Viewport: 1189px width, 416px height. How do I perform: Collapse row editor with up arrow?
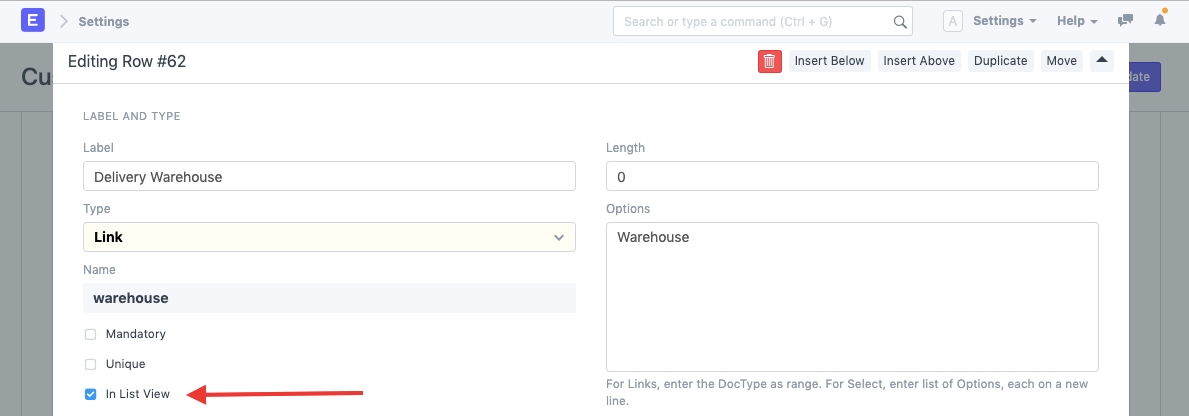(x=1101, y=61)
